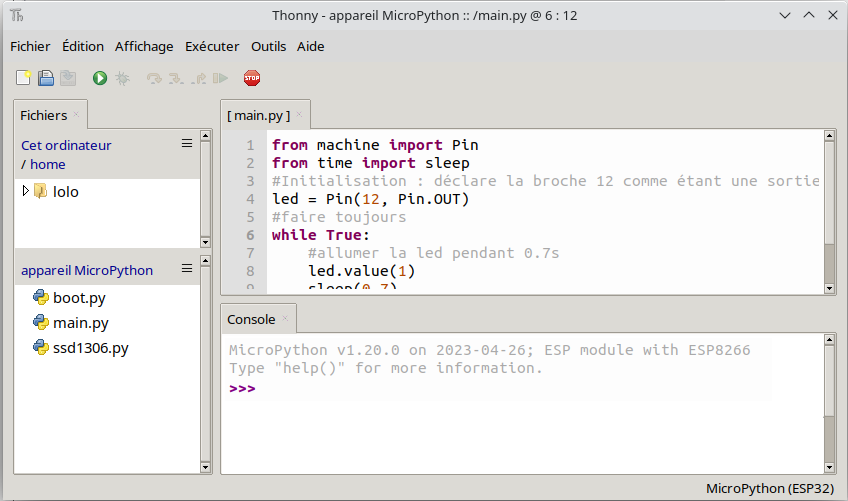Image resolution: width=848 pixels, height=501 pixels.
Task: Click the window maximize chevron in title bar
Action: tap(809, 15)
